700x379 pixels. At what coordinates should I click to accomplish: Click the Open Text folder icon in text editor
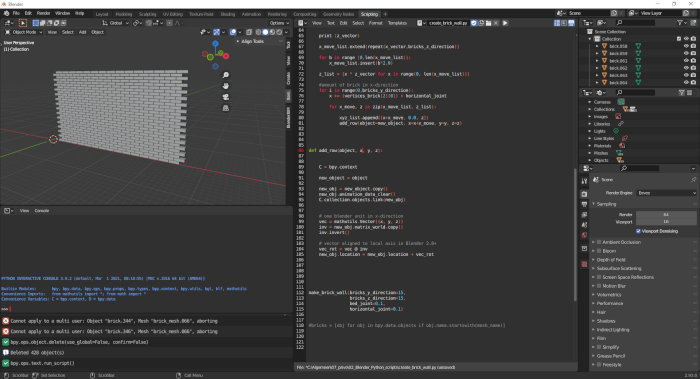click(488, 23)
